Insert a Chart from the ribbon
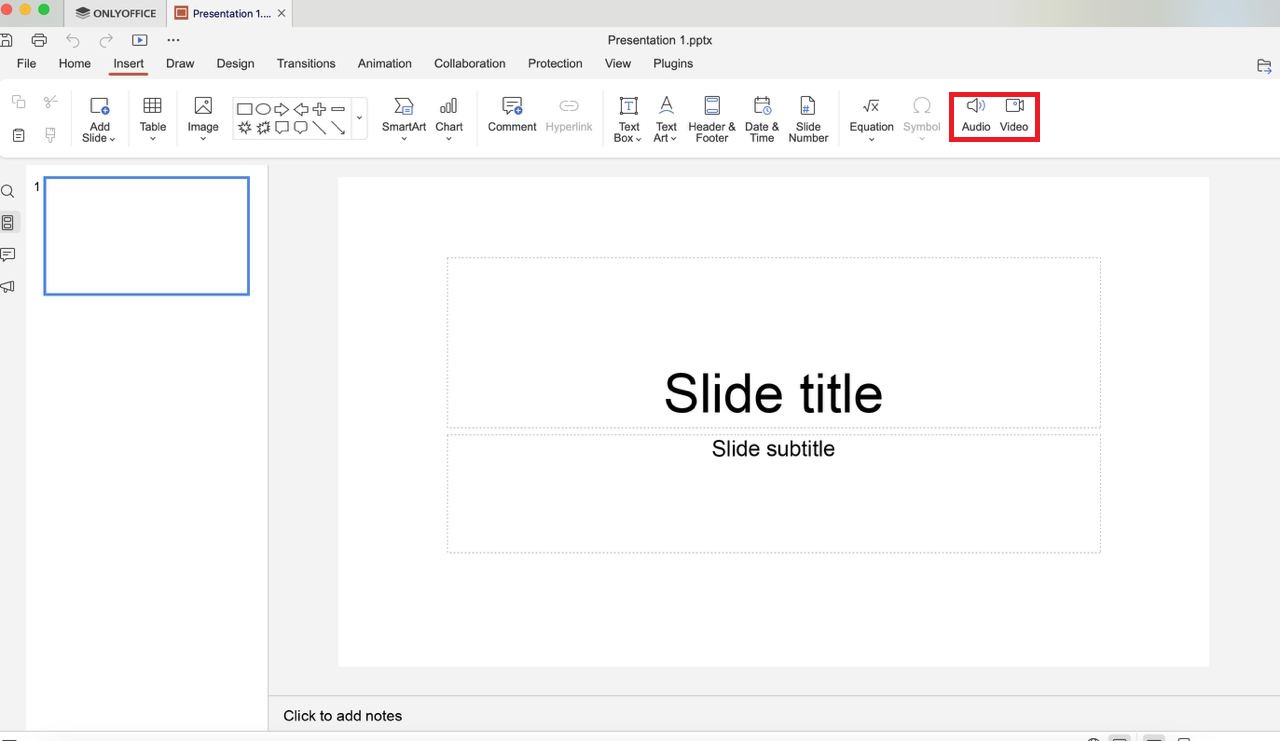 (449, 116)
